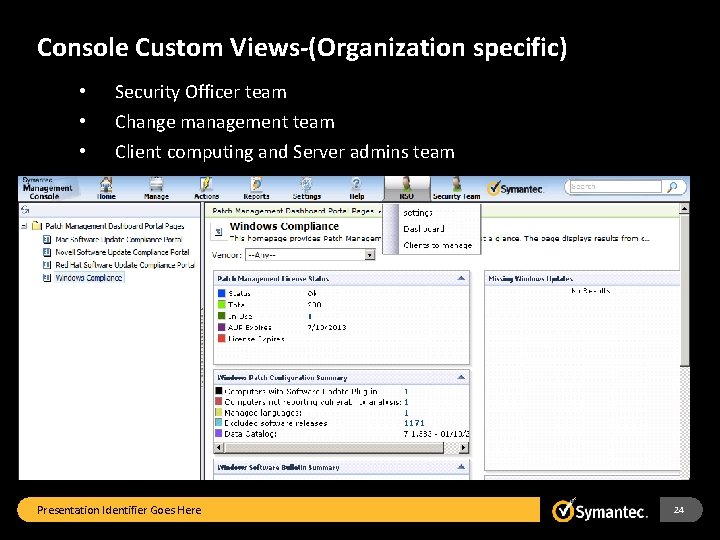Select Windows Compliance tree item
Viewport: 720px width, 540px height.
(89, 278)
